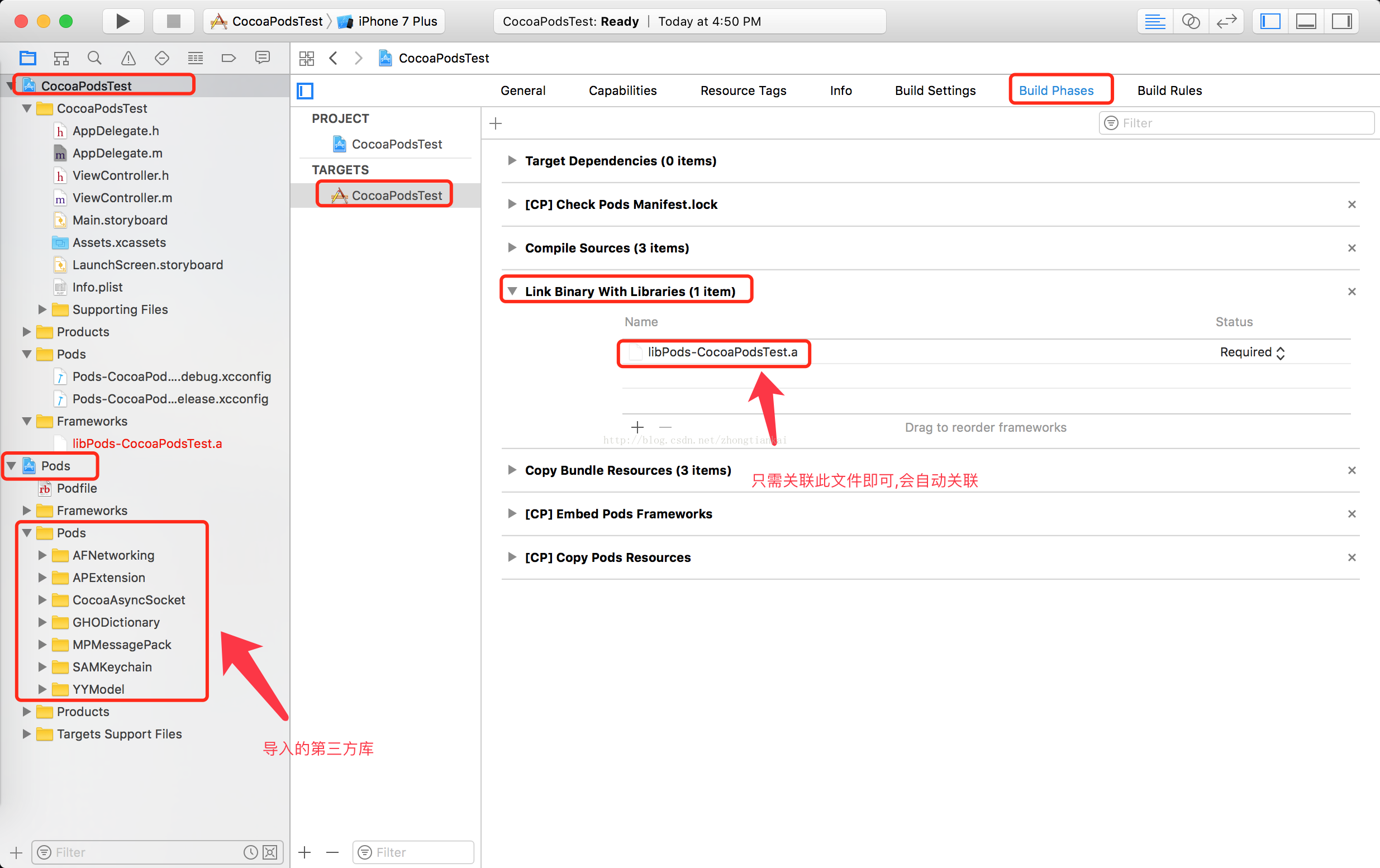Open the Issue navigator warning icon
The width and height of the screenshot is (1380, 868).
coord(129,58)
